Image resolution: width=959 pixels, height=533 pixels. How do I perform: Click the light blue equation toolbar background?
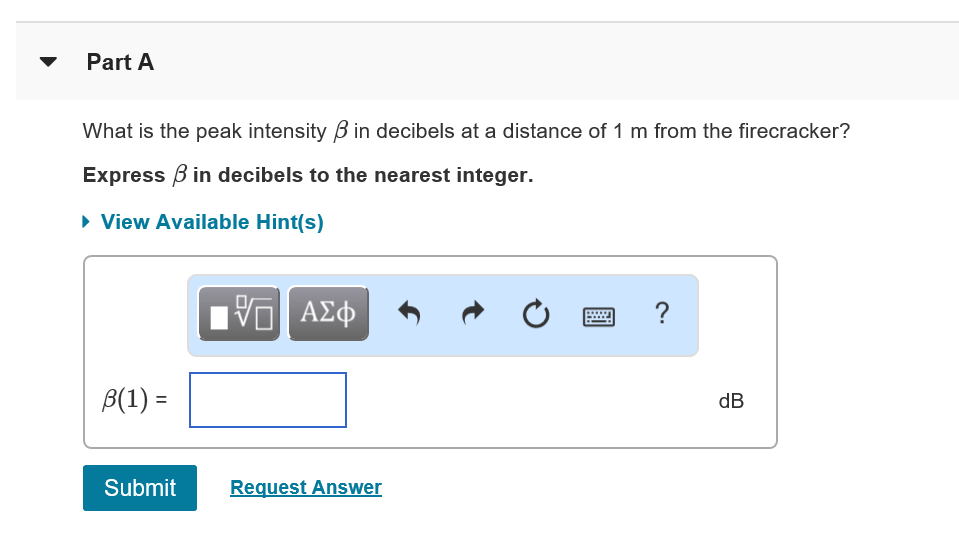[x=685, y=343]
